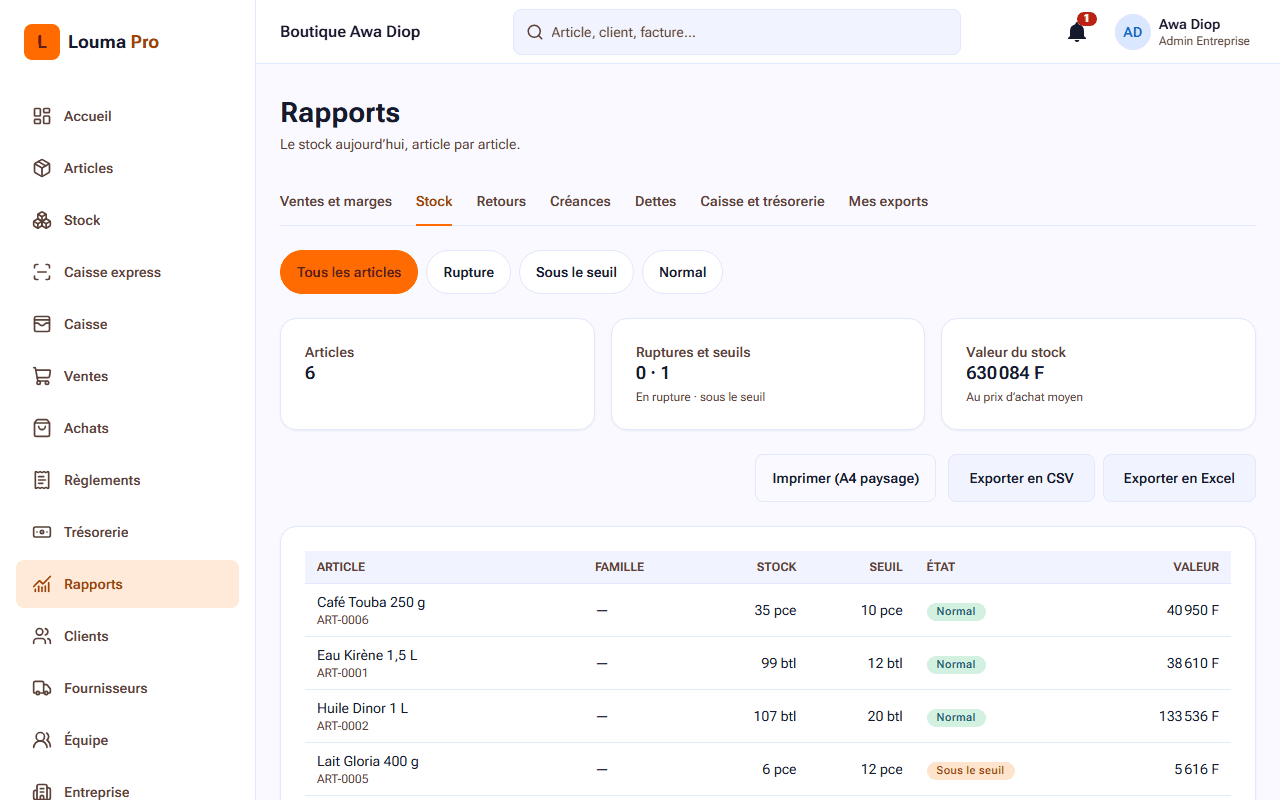This screenshot has height=800, width=1280.
Task: Click the Fournisseurs truck icon
Action: tap(42, 688)
